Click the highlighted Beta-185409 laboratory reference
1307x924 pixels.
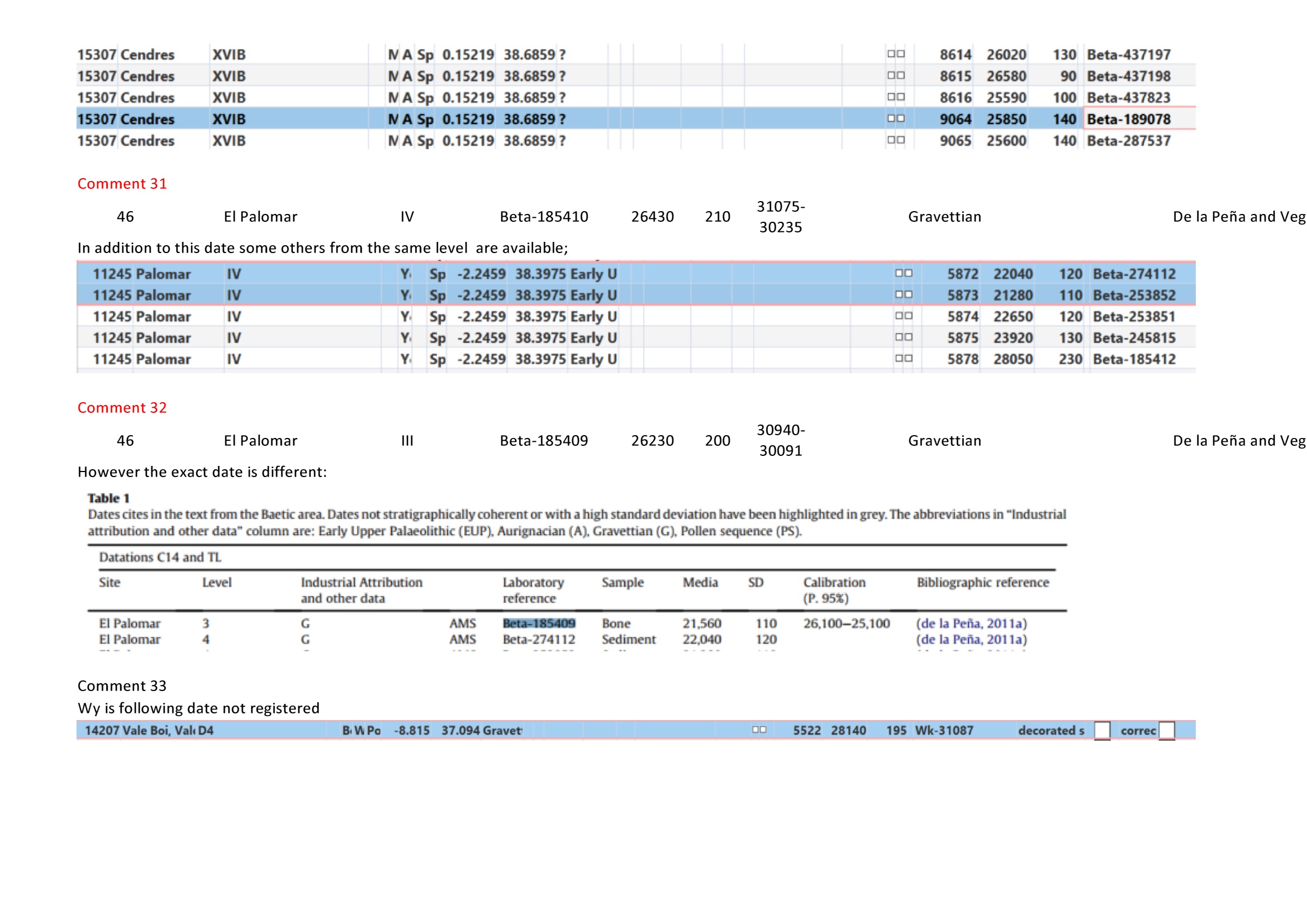[539, 623]
